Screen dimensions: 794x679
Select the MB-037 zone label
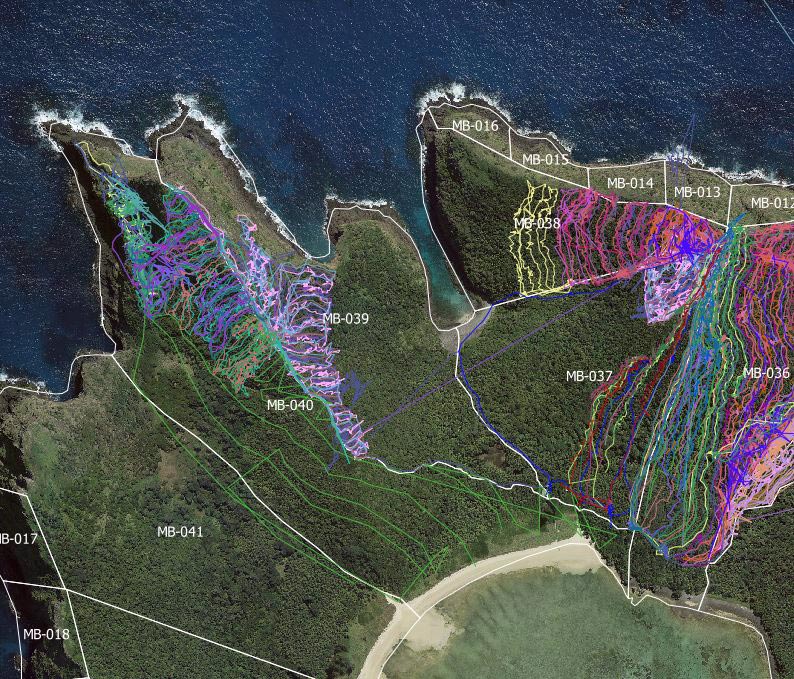coord(589,376)
